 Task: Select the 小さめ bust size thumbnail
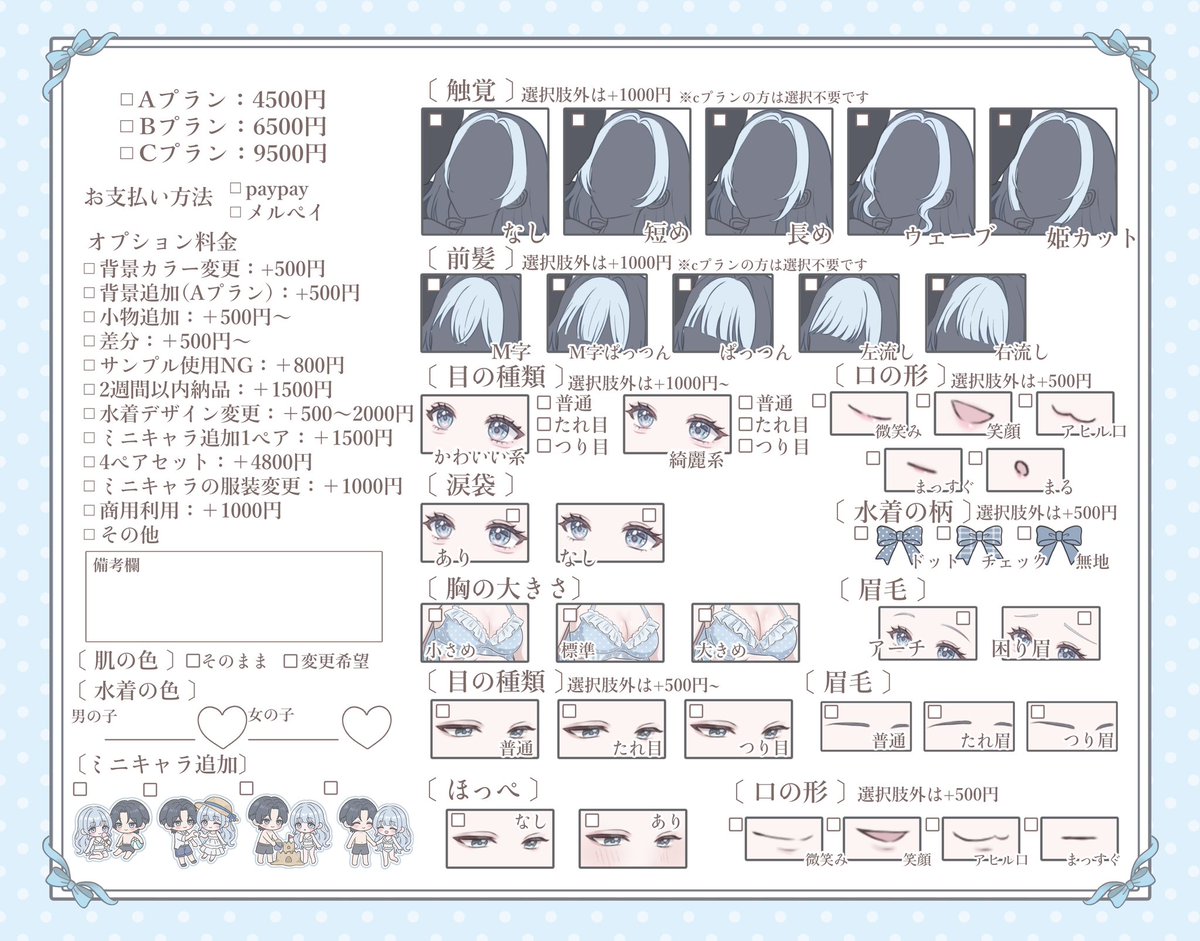click(475, 632)
